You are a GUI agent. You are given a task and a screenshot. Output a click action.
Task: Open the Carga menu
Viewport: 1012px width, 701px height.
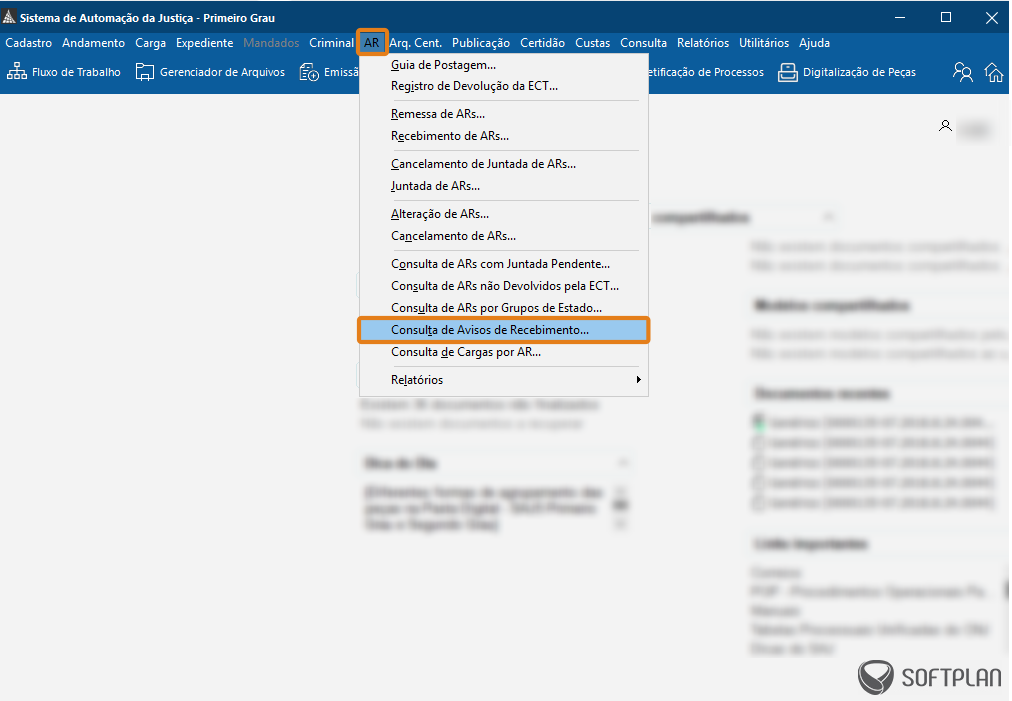150,43
